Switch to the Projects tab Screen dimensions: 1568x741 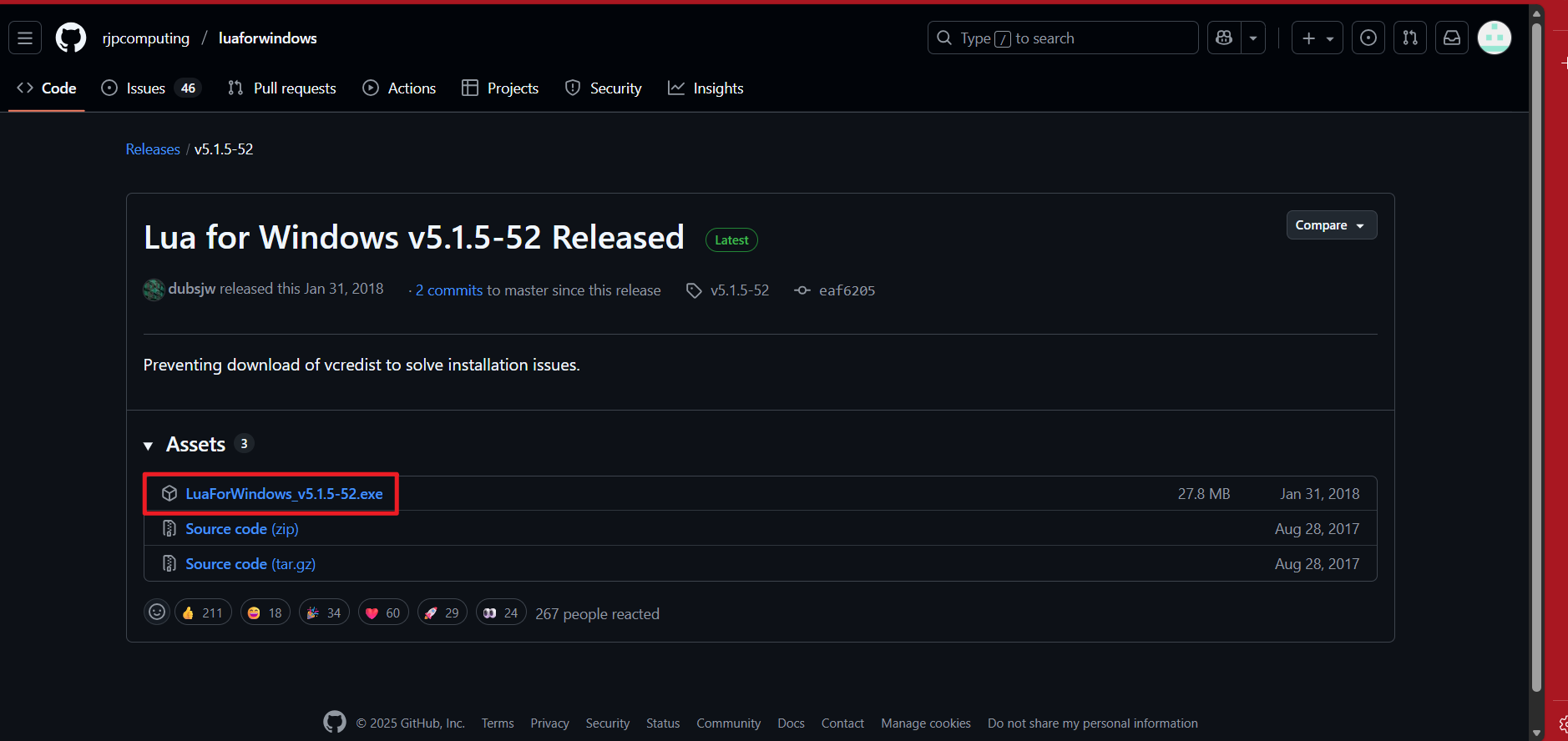pos(500,88)
